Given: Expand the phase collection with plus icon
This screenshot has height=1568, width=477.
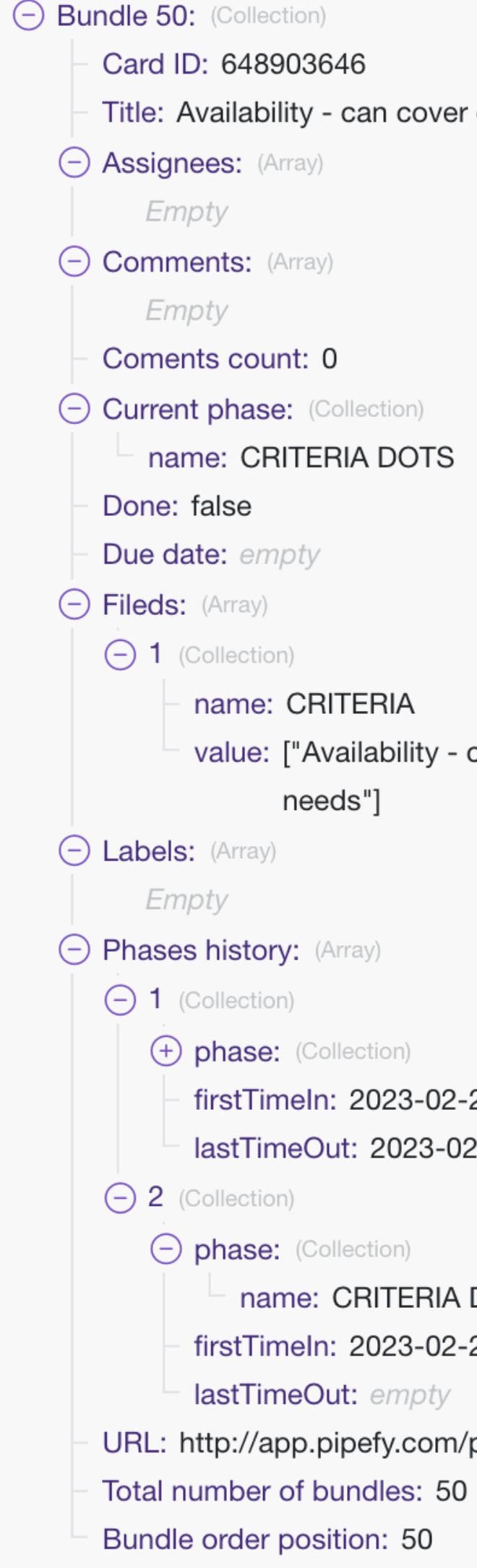Looking at the screenshot, I should [x=166, y=1051].
